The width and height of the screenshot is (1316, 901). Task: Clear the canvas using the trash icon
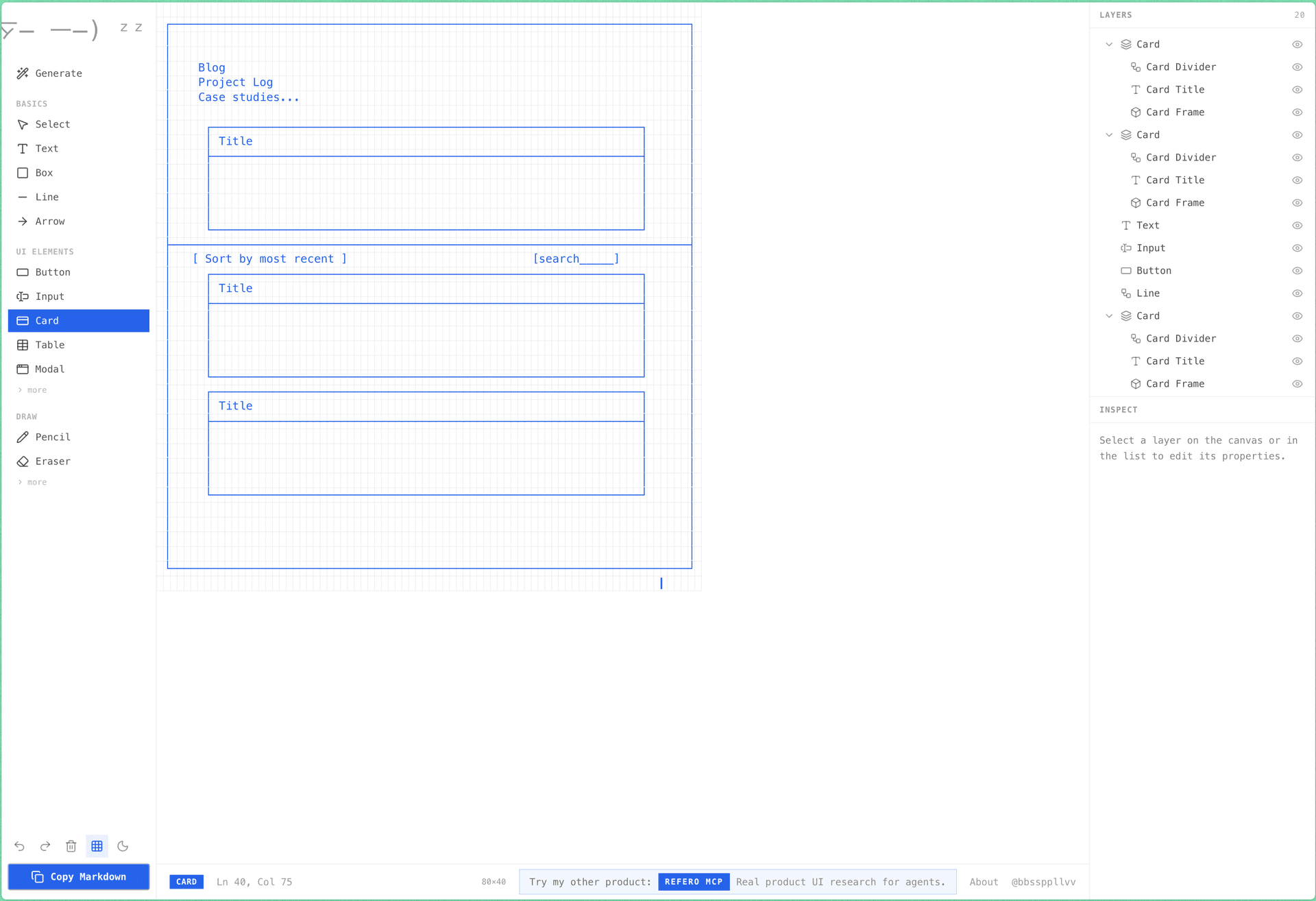click(71, 846)
